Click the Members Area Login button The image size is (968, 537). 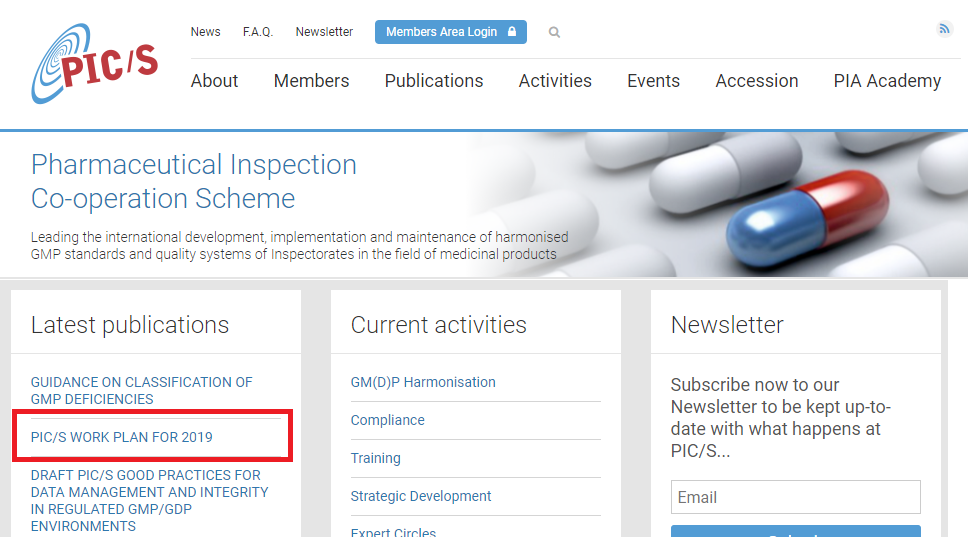451,32
